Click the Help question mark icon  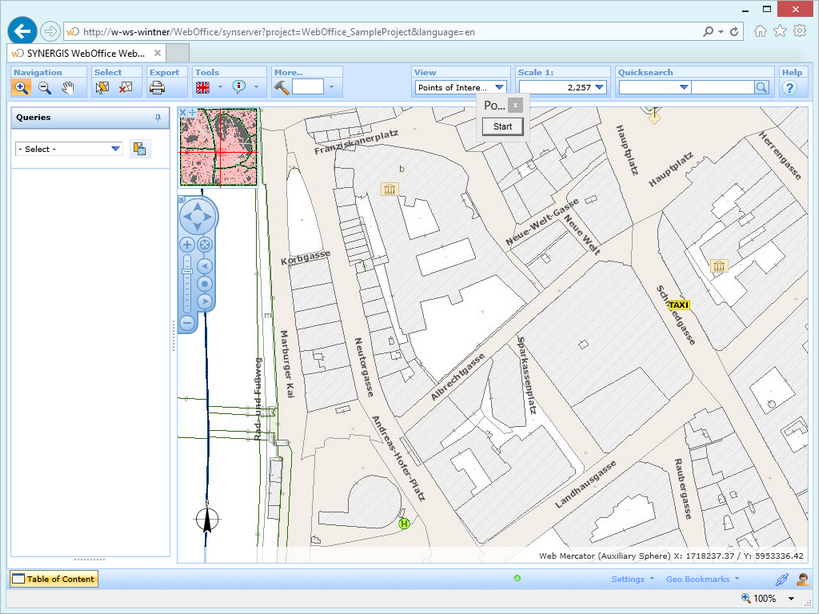[x=790, y=88]
